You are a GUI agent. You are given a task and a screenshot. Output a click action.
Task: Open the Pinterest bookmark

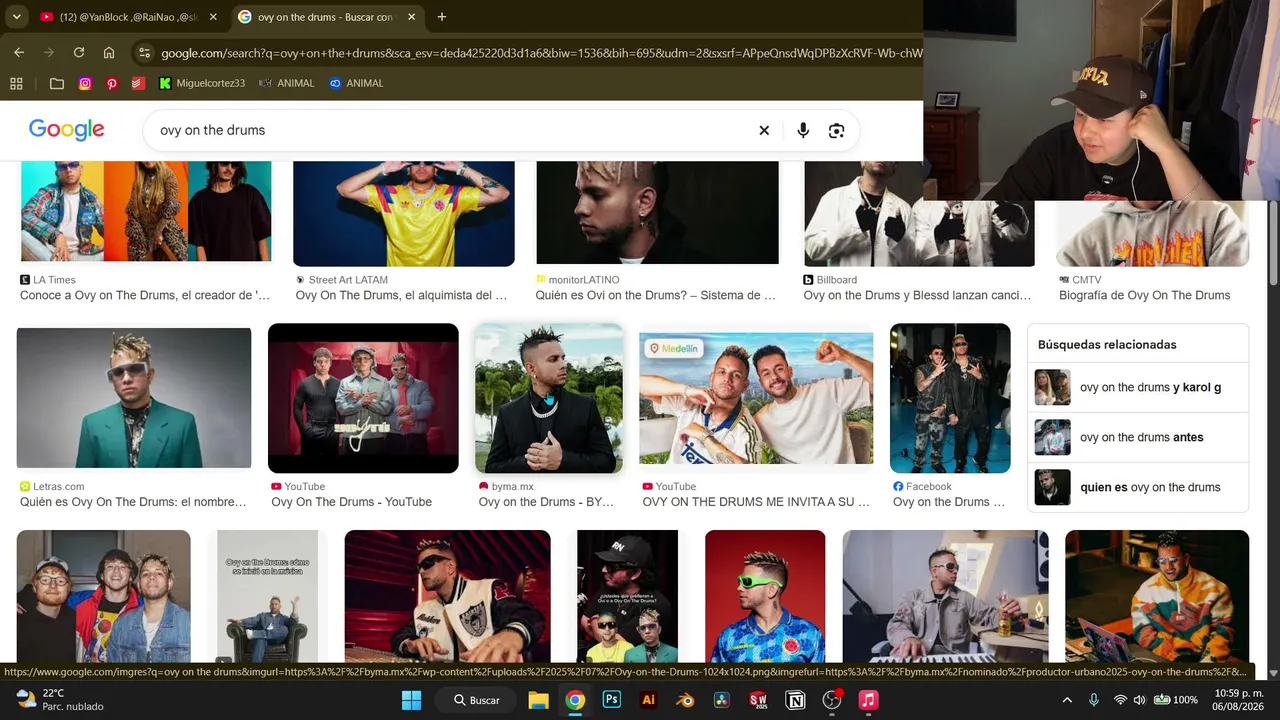click(x=112, y=83)
